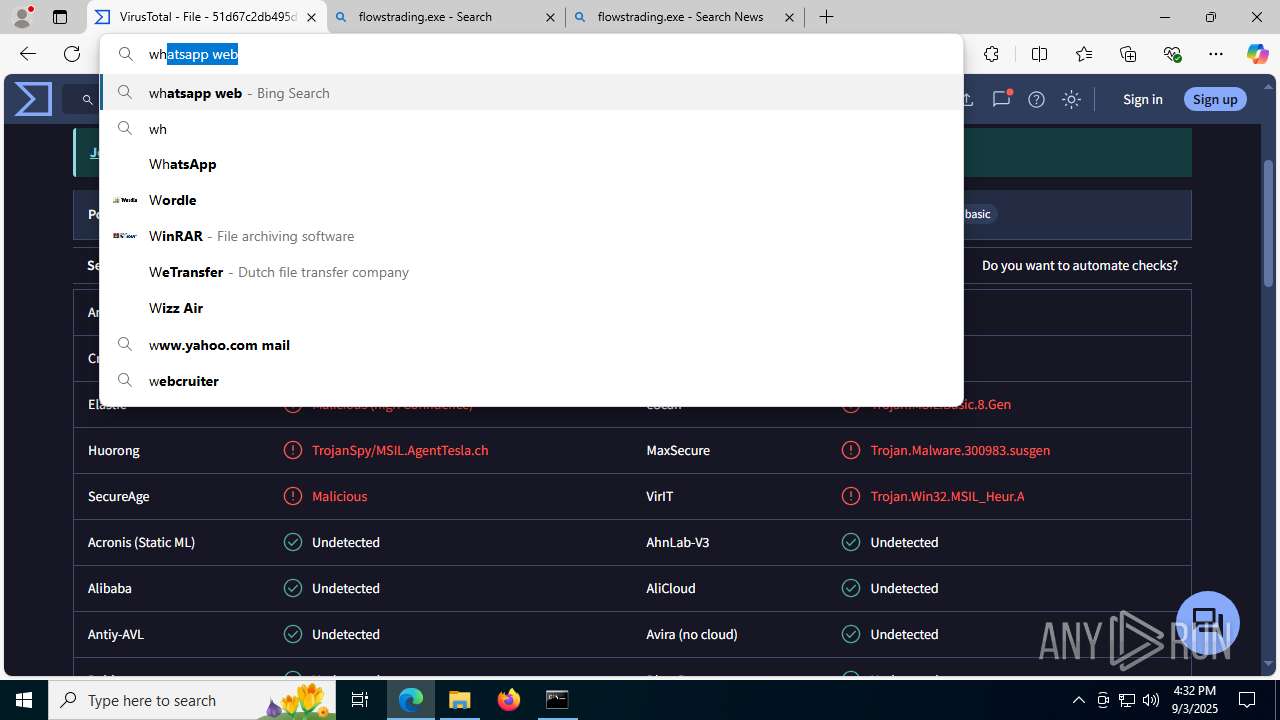Screen dimensions: 1280x720
Task: Click the browser Back arrow
Action: point(28,54)
